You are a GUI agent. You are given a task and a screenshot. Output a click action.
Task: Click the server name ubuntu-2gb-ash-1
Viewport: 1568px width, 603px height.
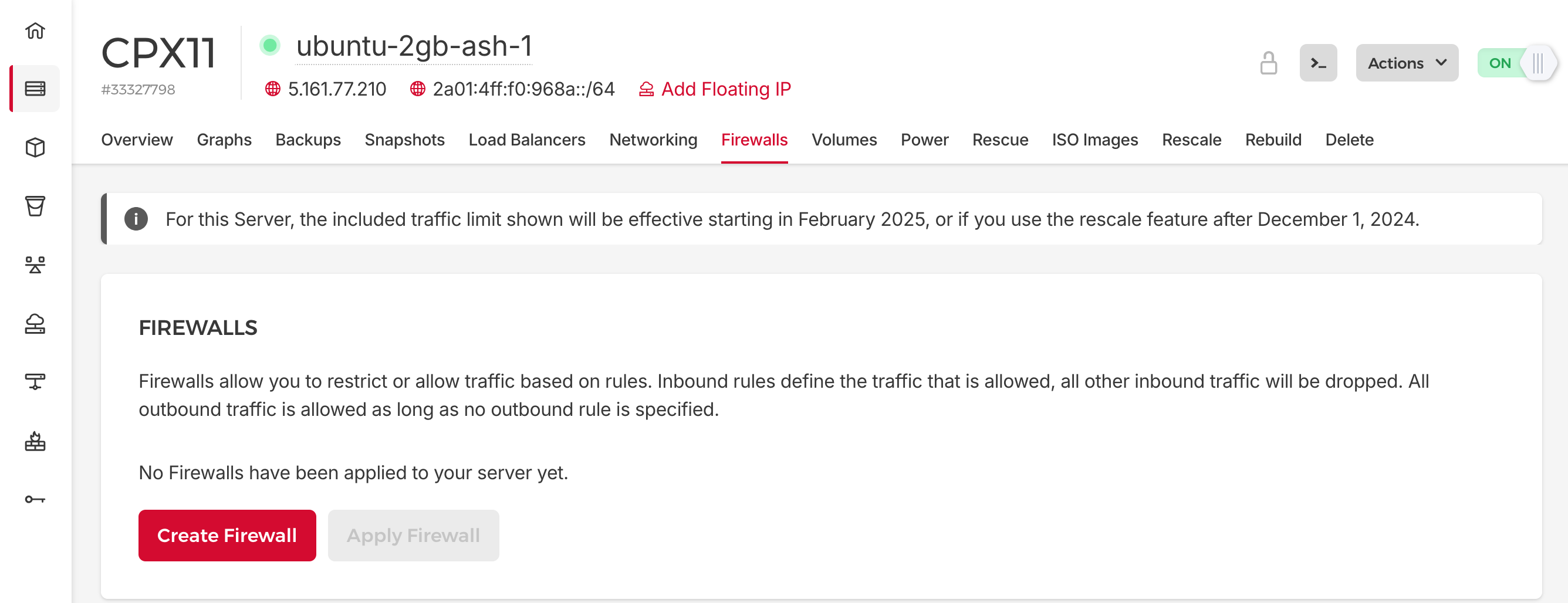click(414, 46)
